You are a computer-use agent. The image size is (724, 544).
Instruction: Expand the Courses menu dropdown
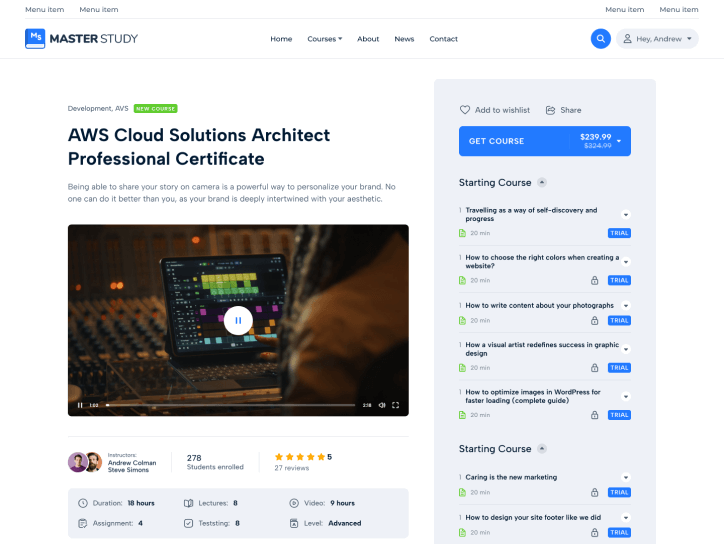pyautogui.click(x=324, y=39)
